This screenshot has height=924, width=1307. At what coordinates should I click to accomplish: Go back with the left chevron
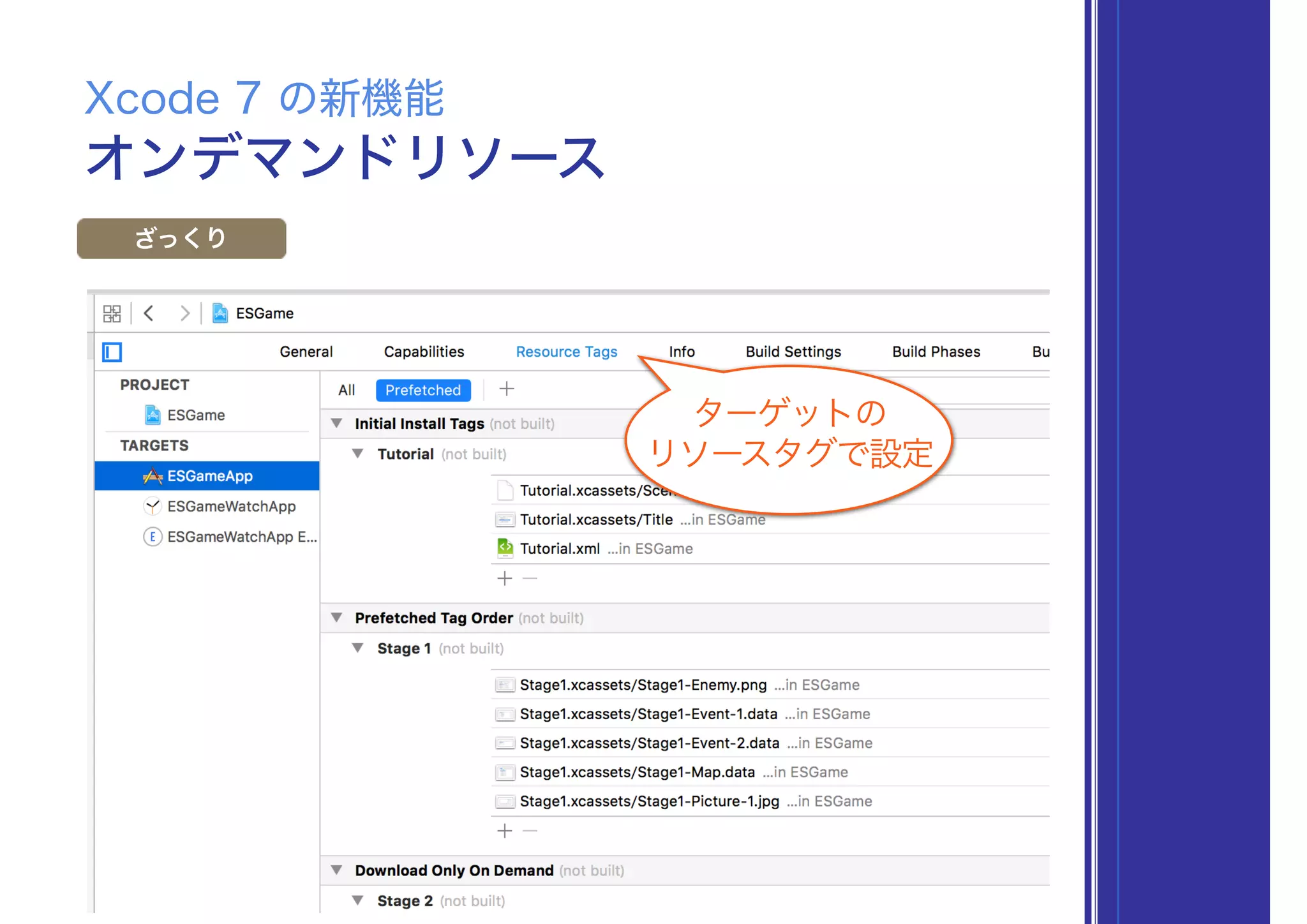[x=149, y=313]
